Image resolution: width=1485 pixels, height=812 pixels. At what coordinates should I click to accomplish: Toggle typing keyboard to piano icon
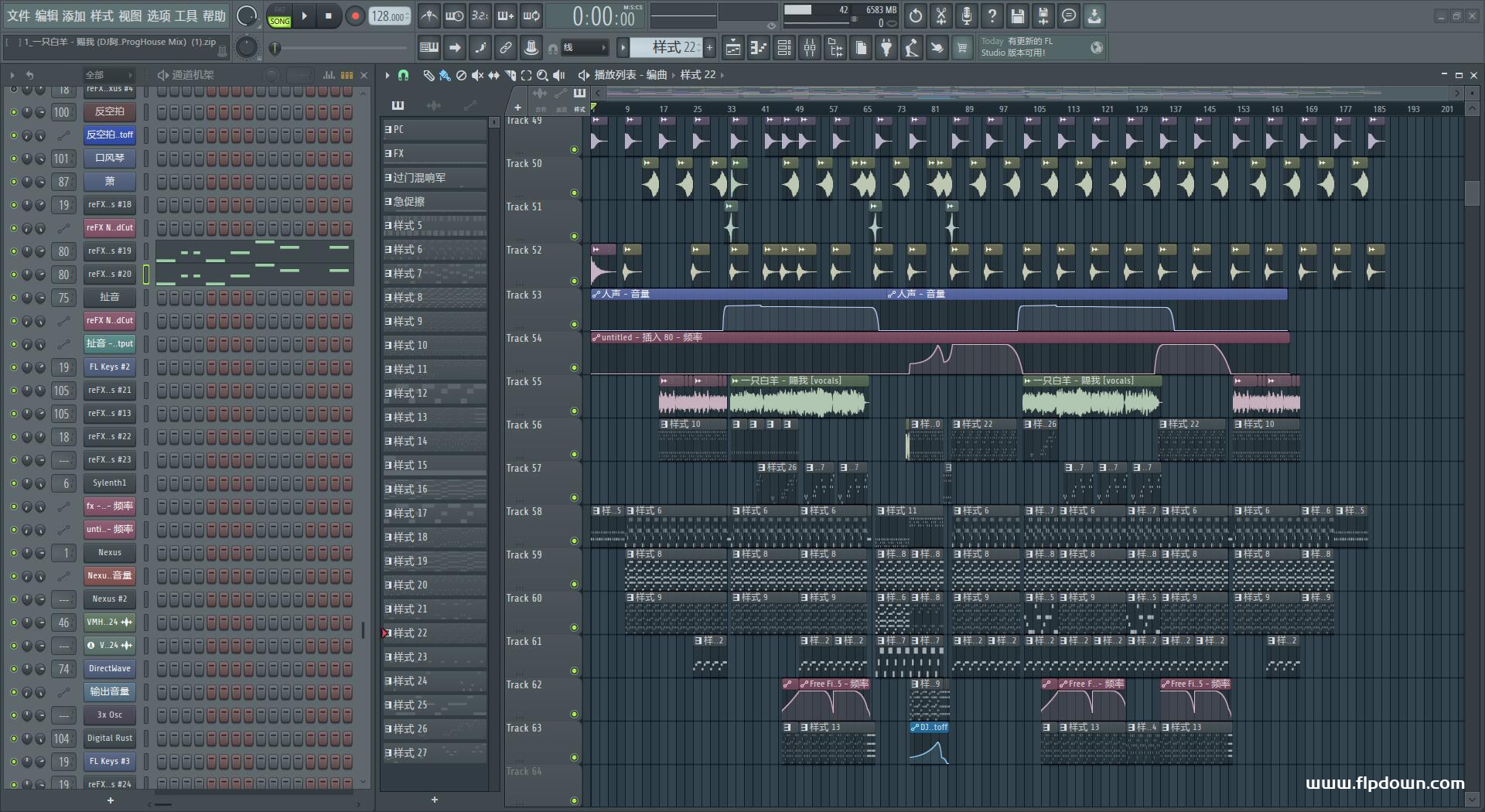[x=429, y=48]
